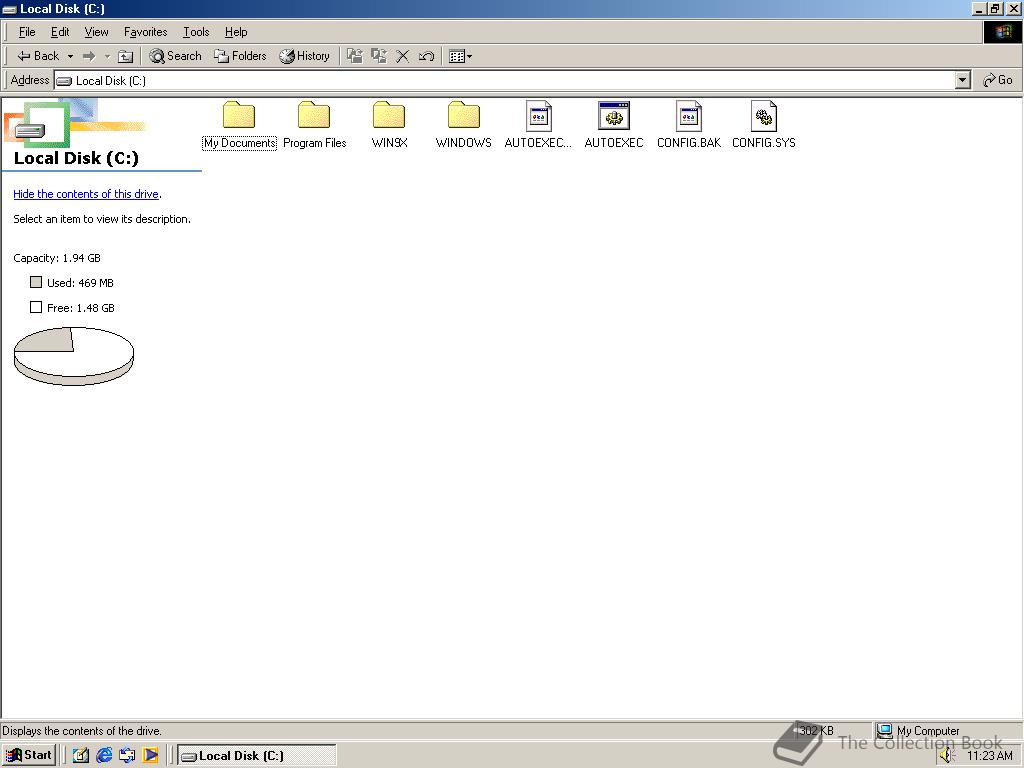The height and width of the screenshot is (768, 1024).
Task: Click the disk usage pie chart
Action: pyautogui.click(x=74, y=357)
